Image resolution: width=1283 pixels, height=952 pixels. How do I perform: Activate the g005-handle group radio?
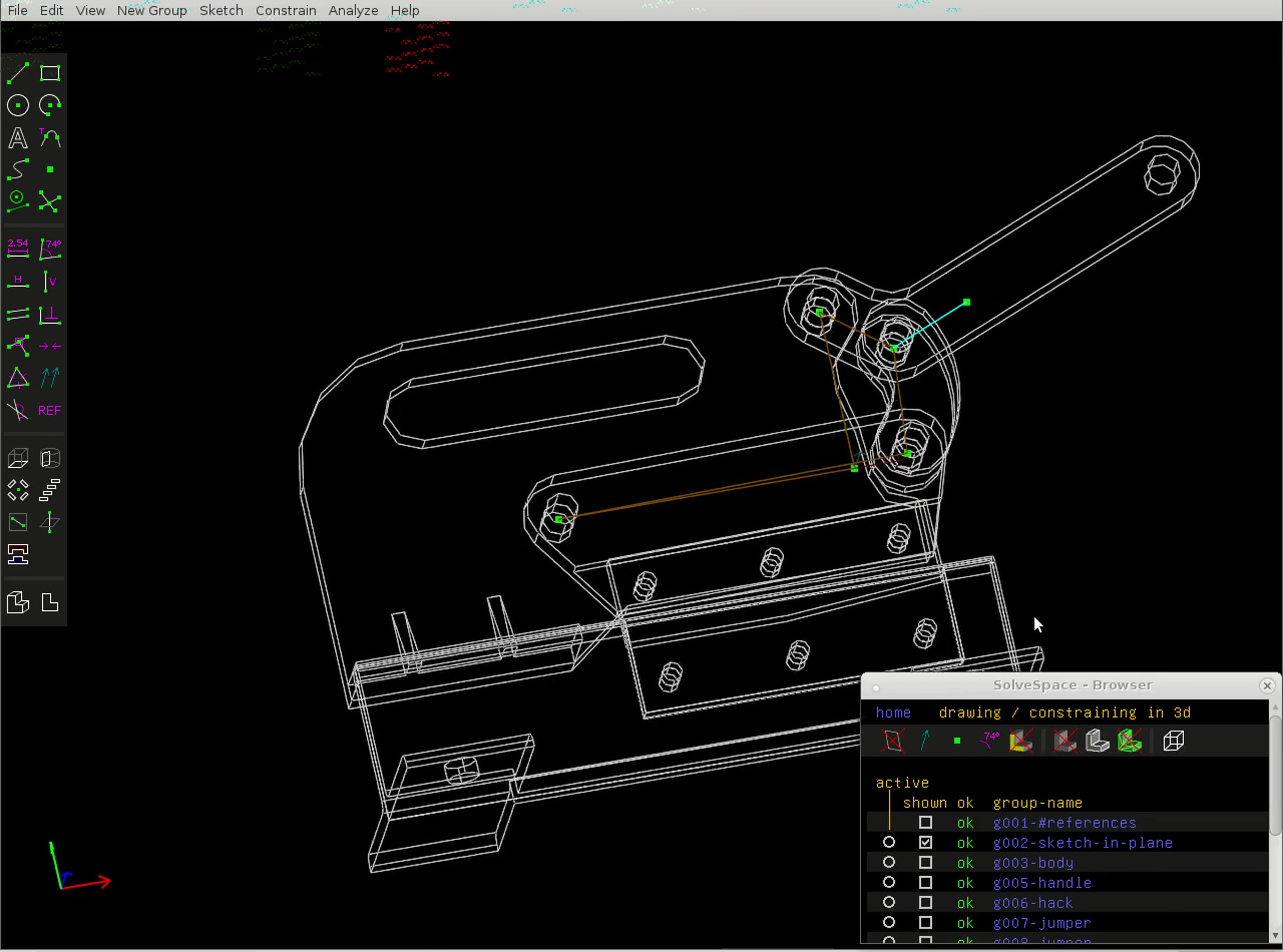point(889,883)
